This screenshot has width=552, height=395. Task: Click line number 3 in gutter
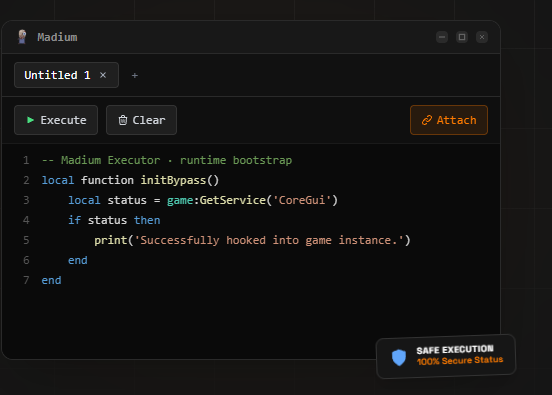(26, 200)
